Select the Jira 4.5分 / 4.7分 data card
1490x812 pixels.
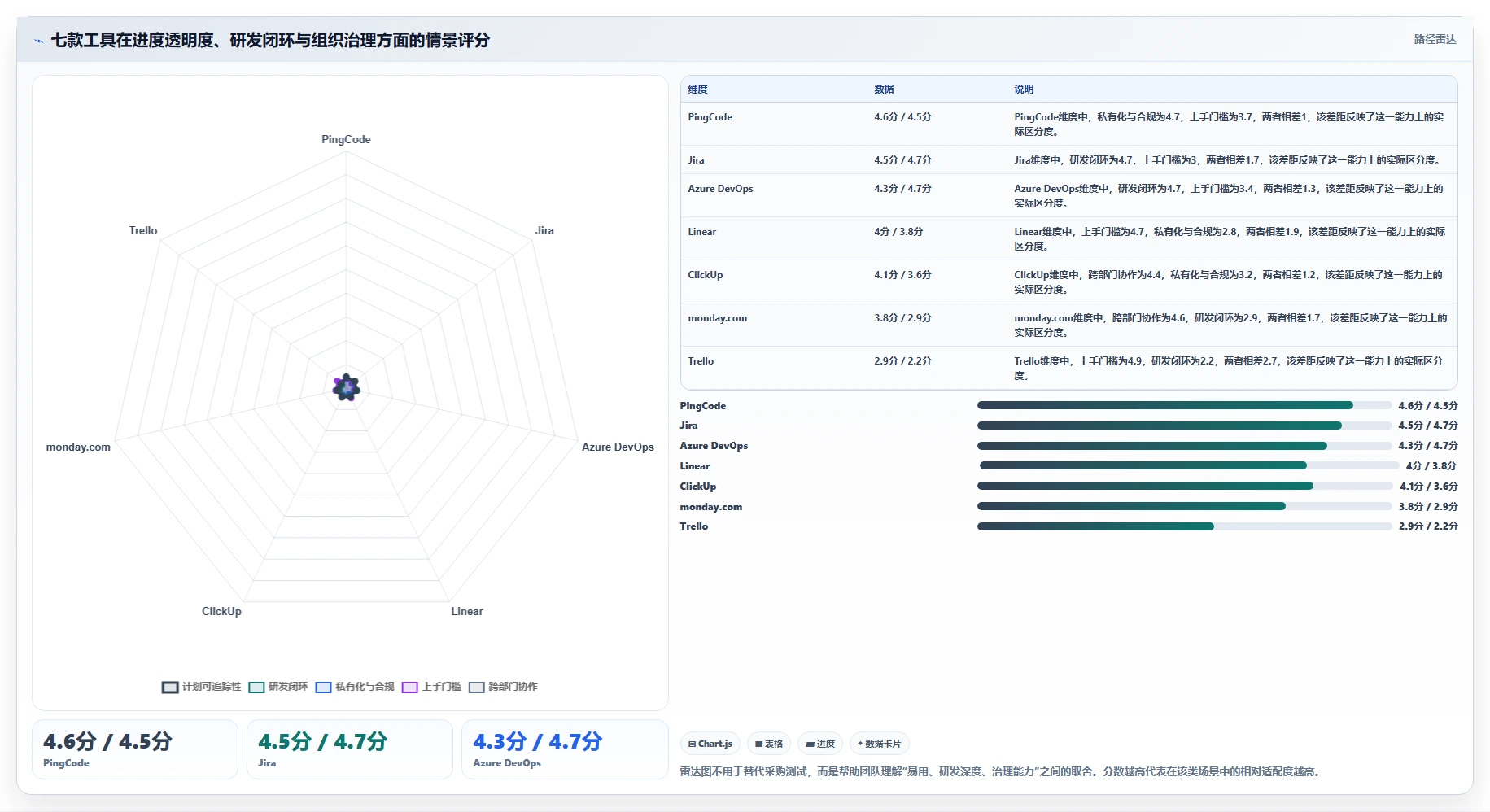click(350, 749)
